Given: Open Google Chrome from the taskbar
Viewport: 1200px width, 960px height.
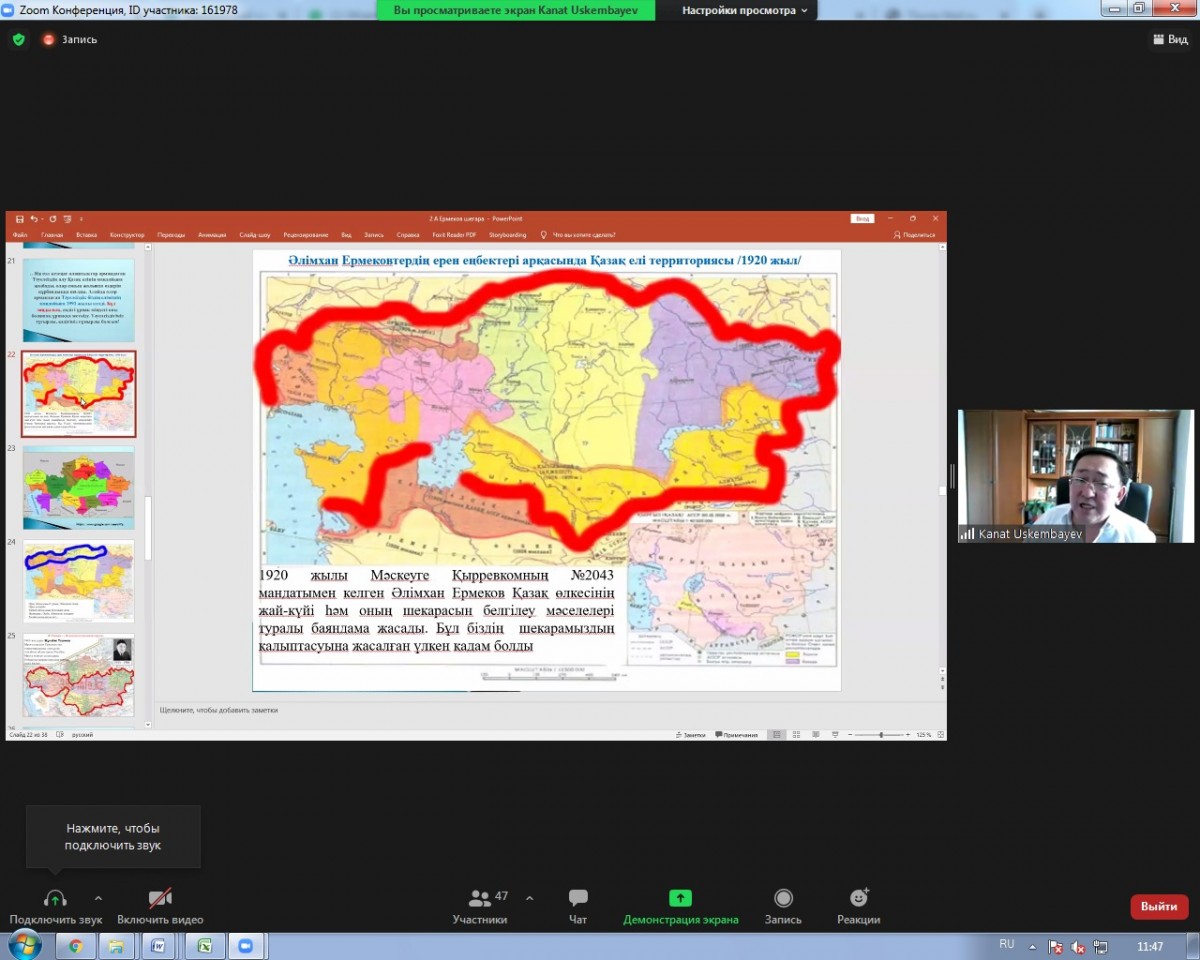Looking at the screenshot, I should (x=75, y=945).
